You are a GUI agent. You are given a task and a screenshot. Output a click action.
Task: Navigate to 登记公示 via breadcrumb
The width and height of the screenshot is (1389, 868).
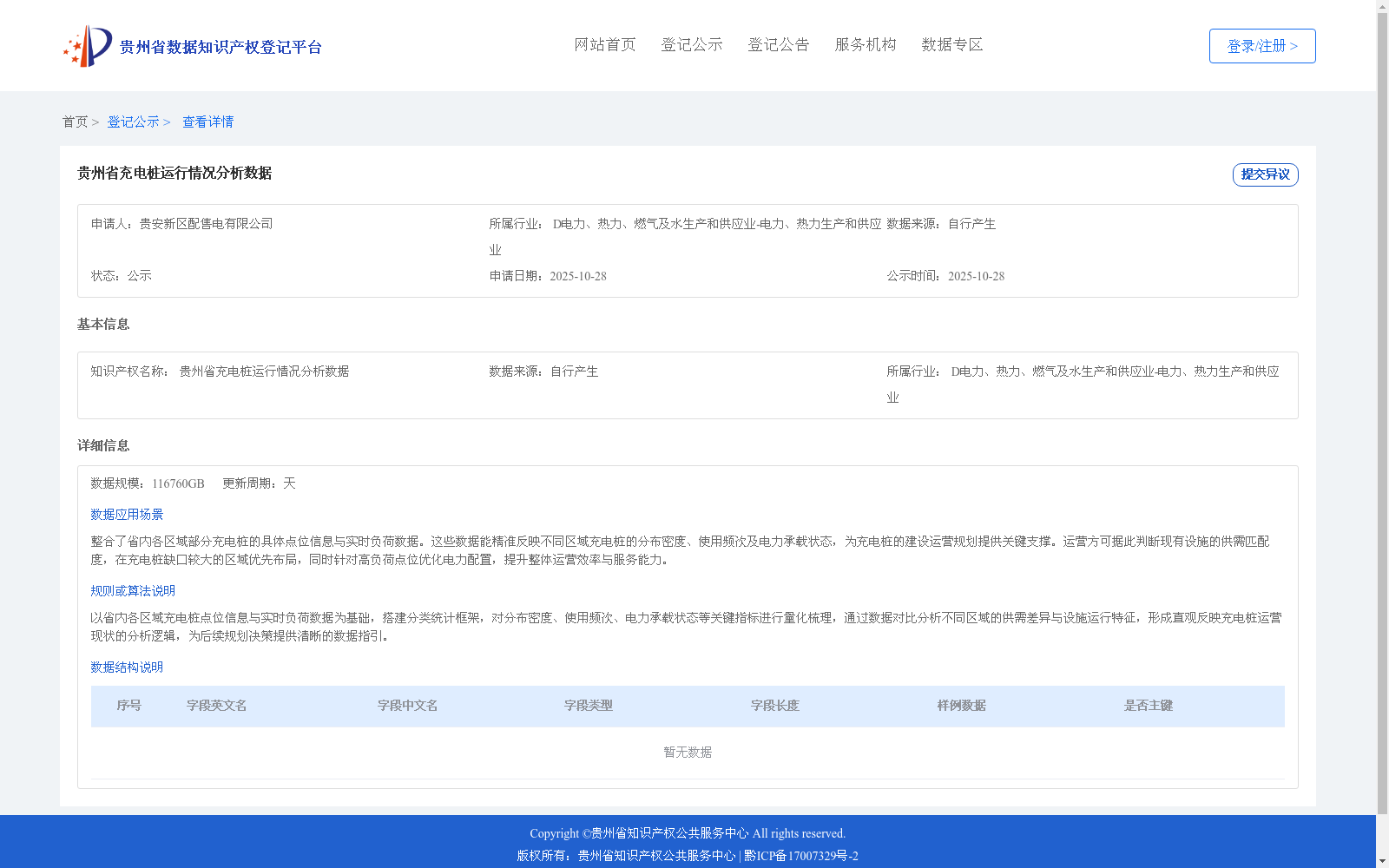pyautogui.click(x=132, y=122)
